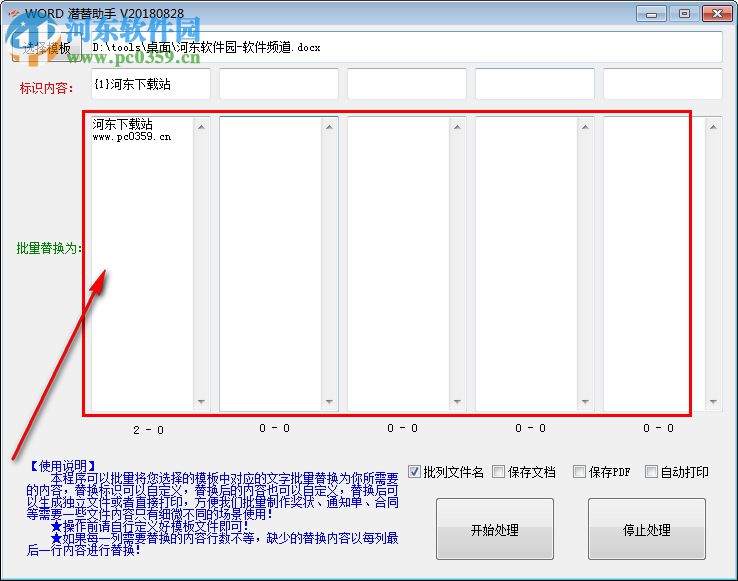Click the third 标识内容 input field
This screenshot has height=581, width=738.
pyautogui.click(x=407, y=84)
